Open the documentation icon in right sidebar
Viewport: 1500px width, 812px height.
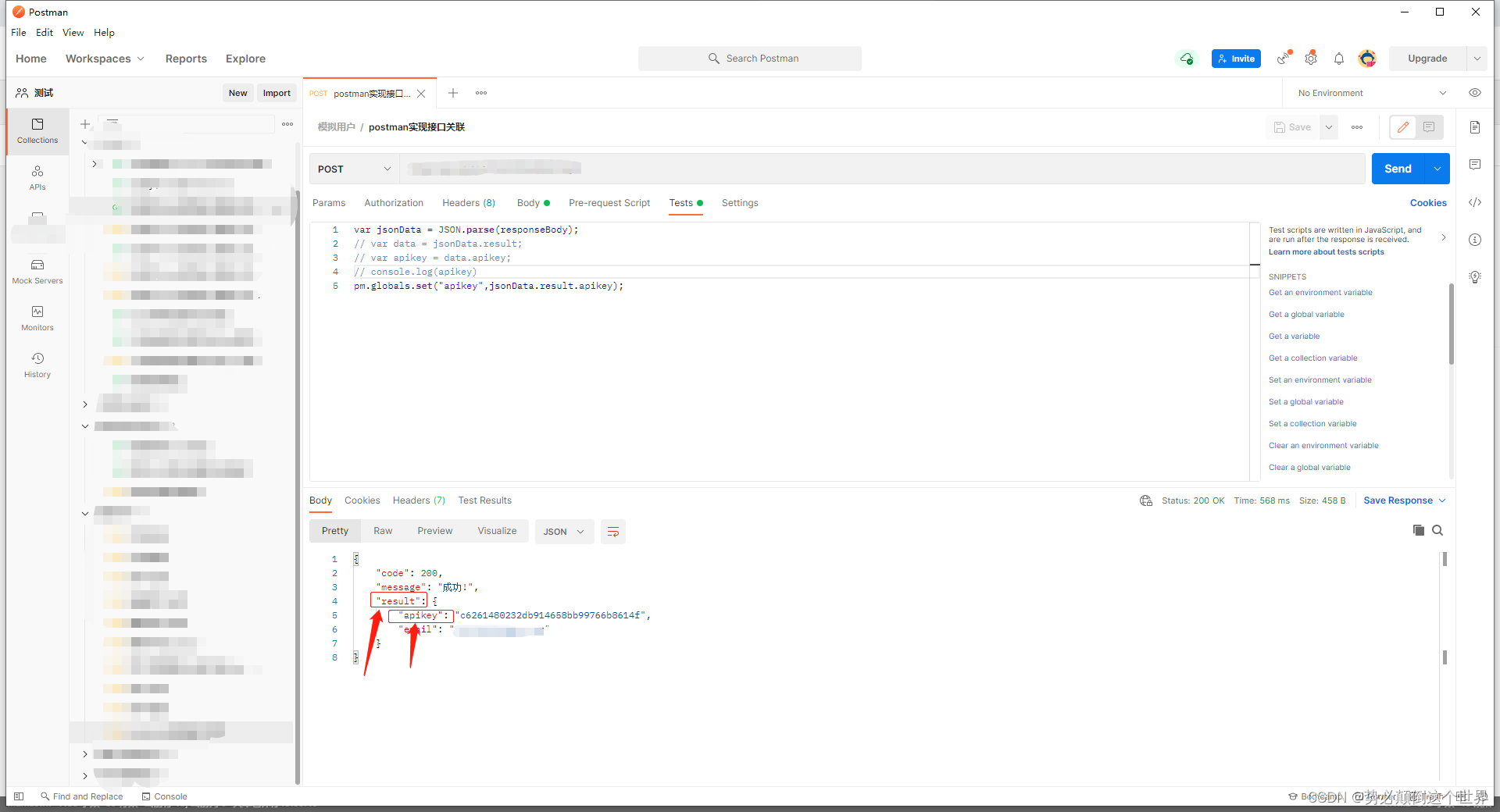[1475, 127]
